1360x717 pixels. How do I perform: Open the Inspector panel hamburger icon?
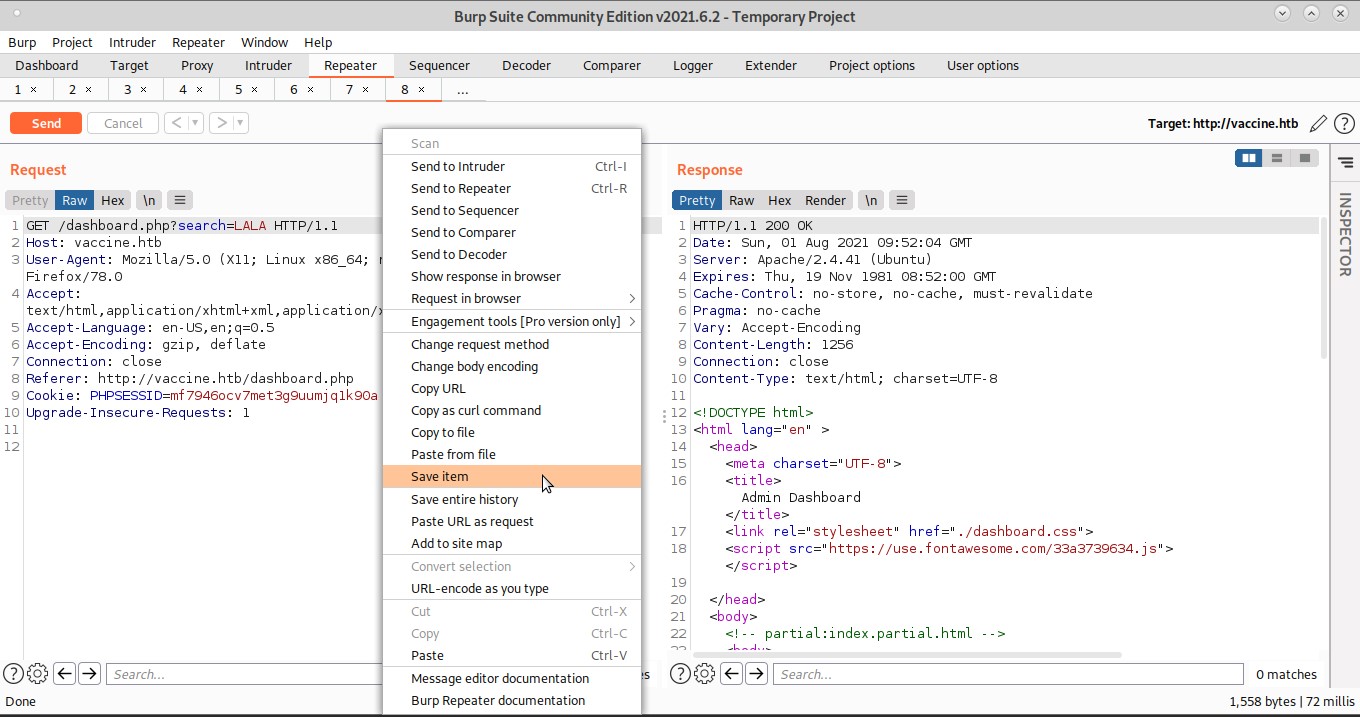point(1345,162)
